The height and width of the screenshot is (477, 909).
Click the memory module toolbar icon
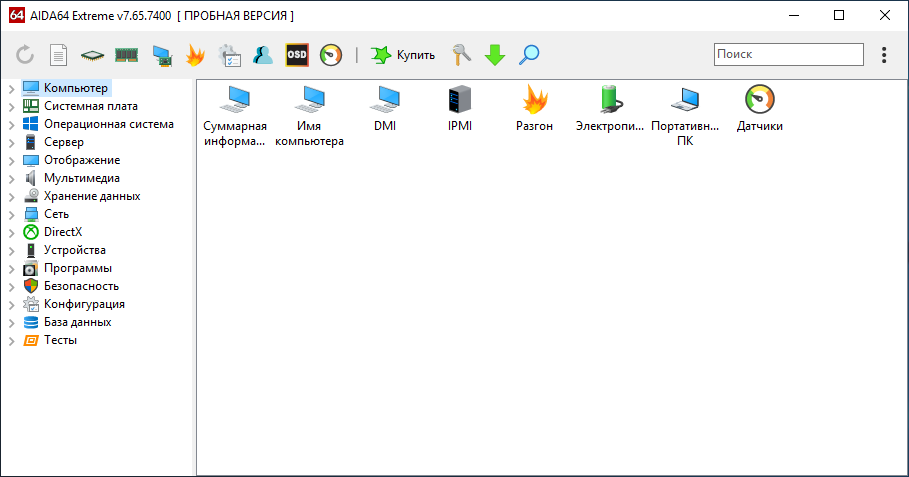[x=126, y=55]
